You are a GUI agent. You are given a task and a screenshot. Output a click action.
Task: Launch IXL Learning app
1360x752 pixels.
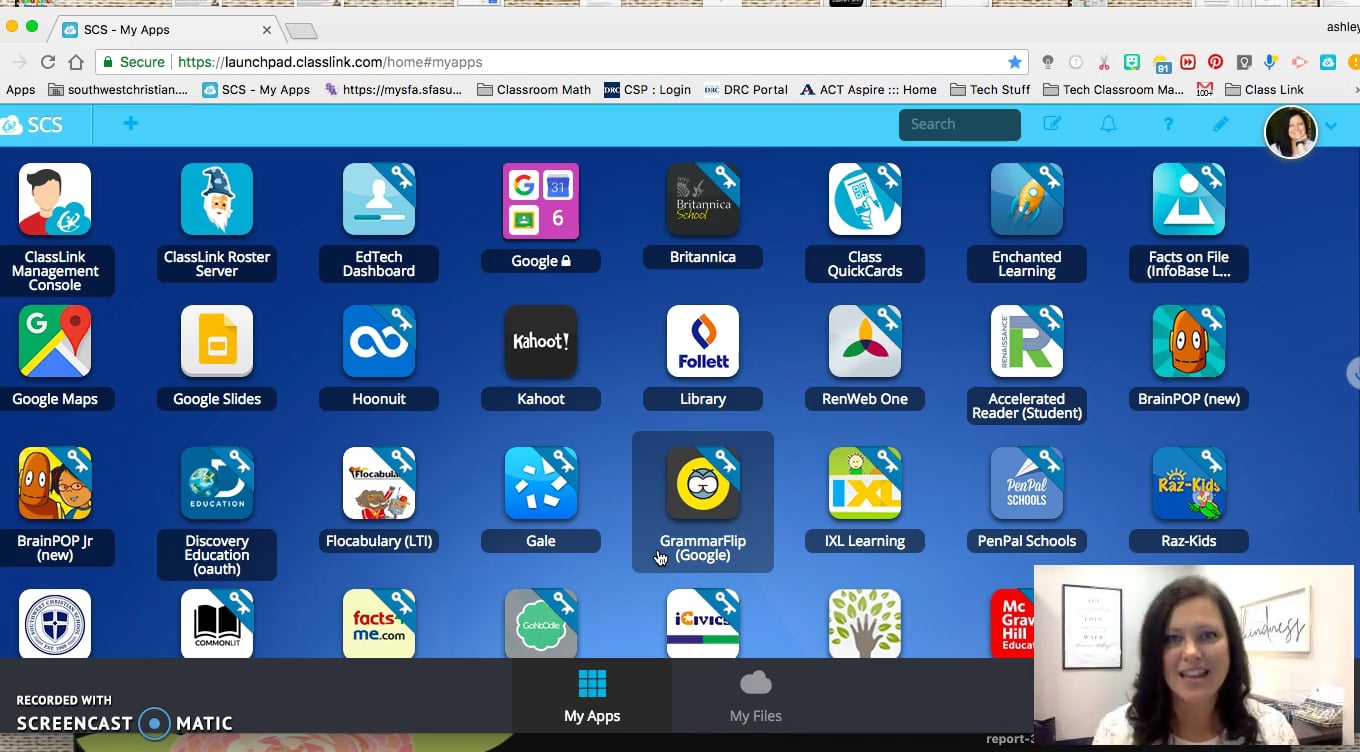tap(865, 484)
